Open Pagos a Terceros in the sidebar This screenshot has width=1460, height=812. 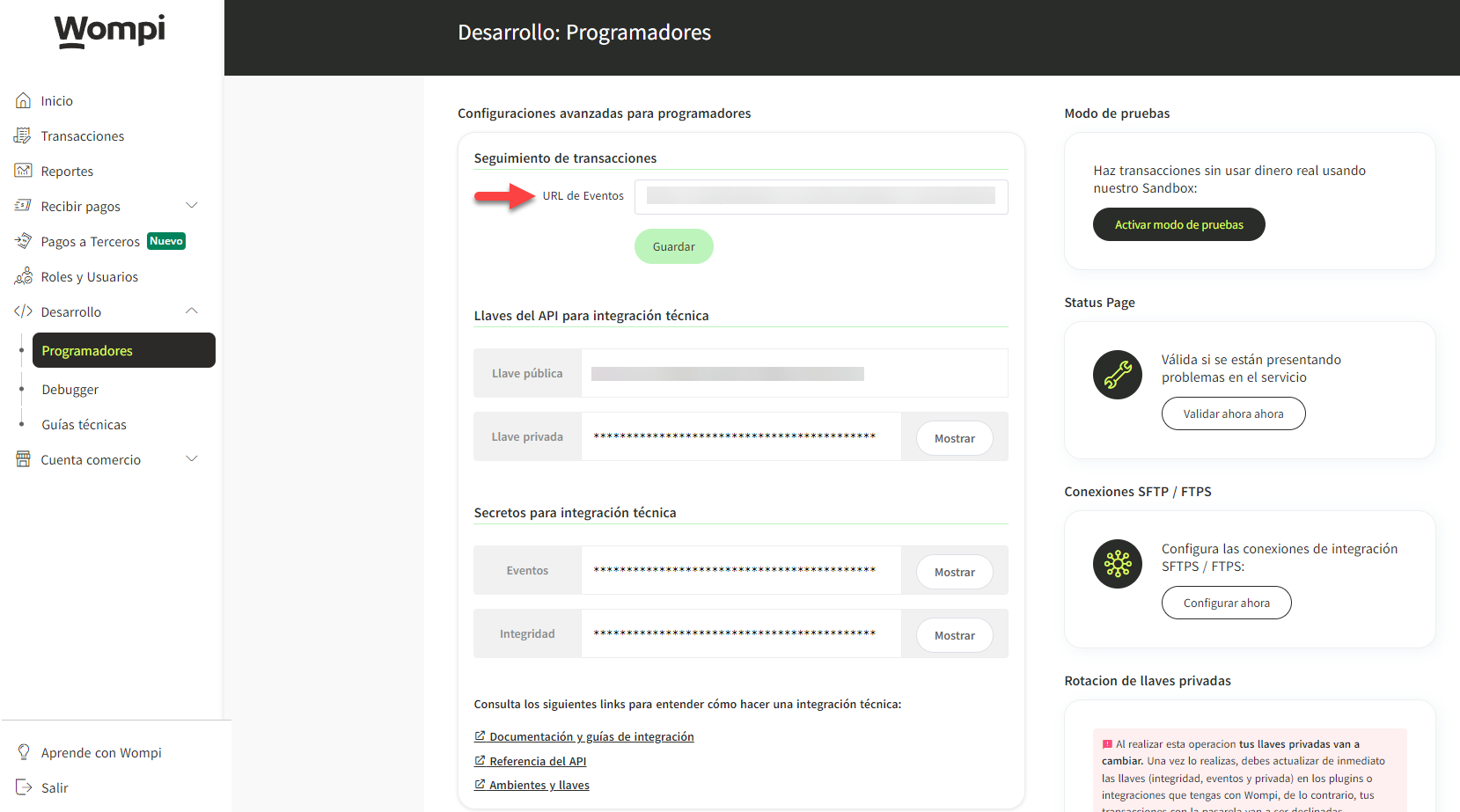(x=91, y=242)
